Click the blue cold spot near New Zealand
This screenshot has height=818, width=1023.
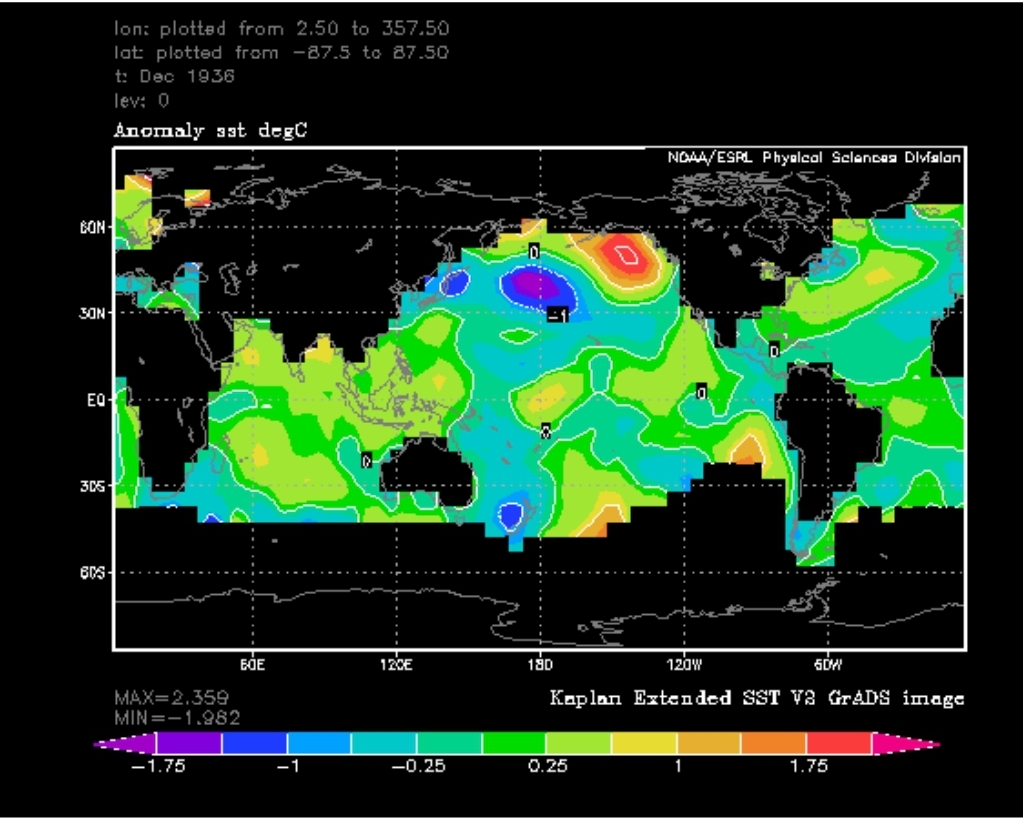(x=511, y=515)
